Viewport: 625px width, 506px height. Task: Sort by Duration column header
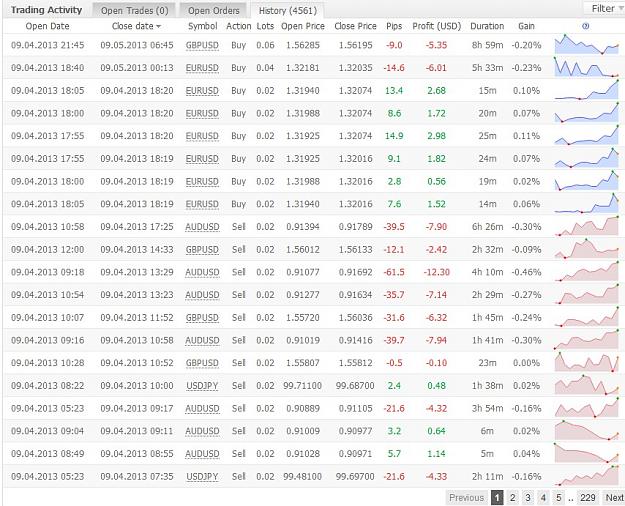[x=487, y=26]
